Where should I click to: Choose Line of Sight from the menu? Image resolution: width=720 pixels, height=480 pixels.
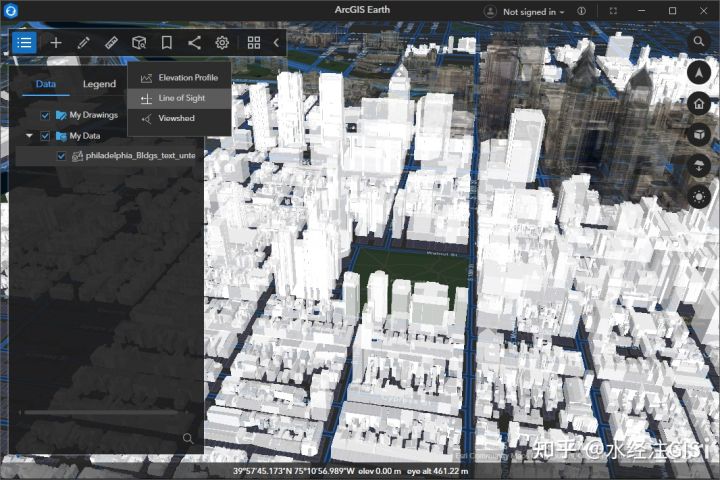[x=179, y=98]
